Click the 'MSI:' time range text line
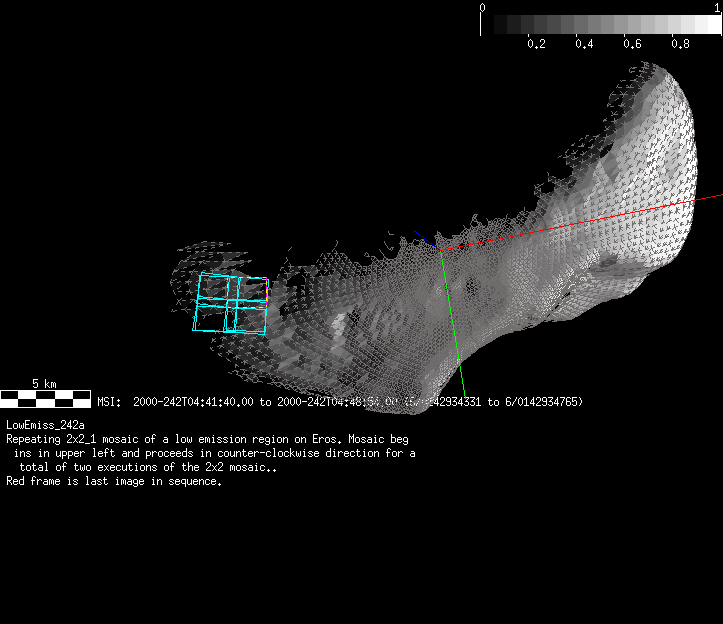This screenshot has height=624, width=723. [340, 402]
